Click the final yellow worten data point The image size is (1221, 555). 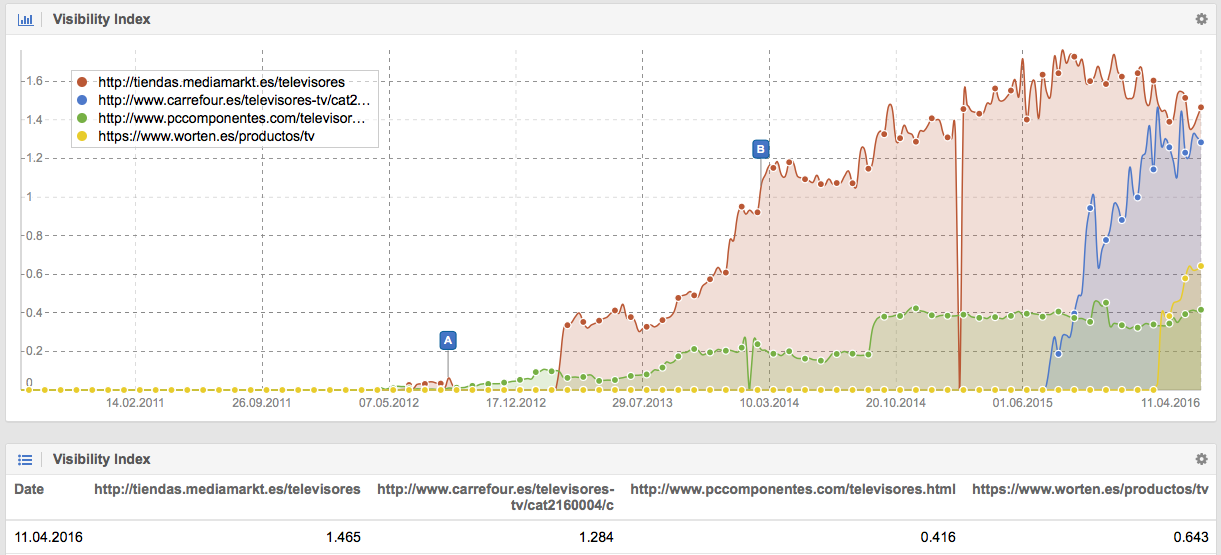1200,266
